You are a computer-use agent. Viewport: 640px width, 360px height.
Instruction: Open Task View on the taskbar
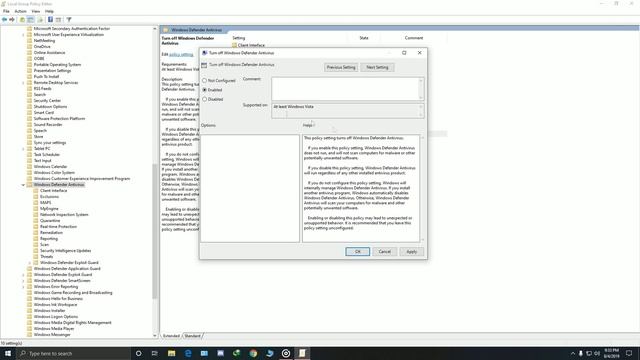click(155, 353)
